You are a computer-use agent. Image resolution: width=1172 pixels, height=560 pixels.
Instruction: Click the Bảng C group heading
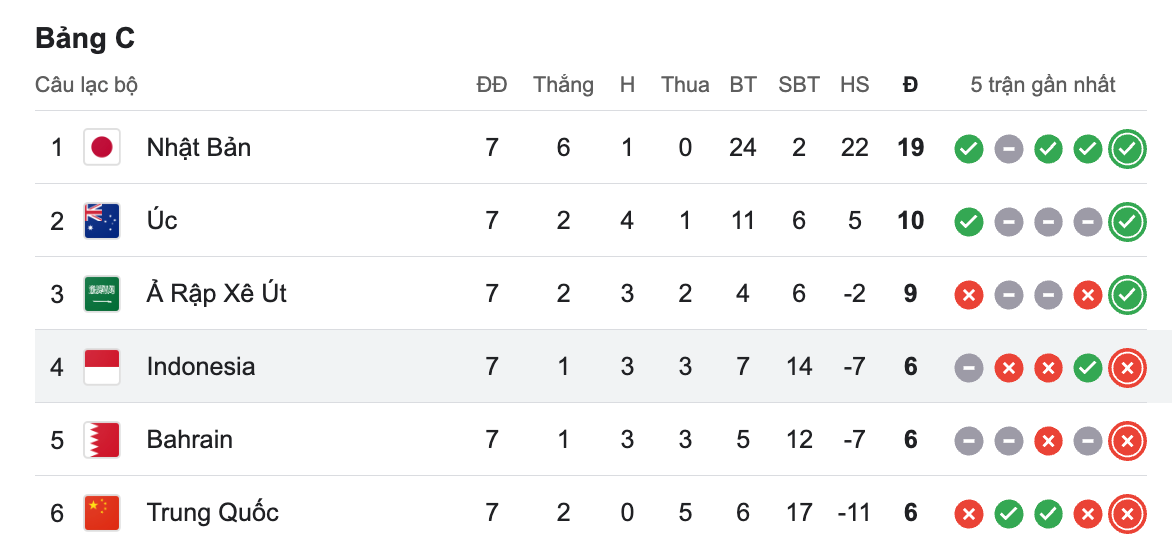point(85,38)
